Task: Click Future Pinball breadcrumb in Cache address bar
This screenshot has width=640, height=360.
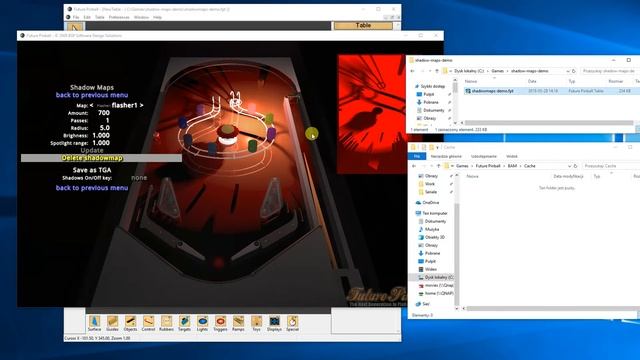Action: point(488,166)
